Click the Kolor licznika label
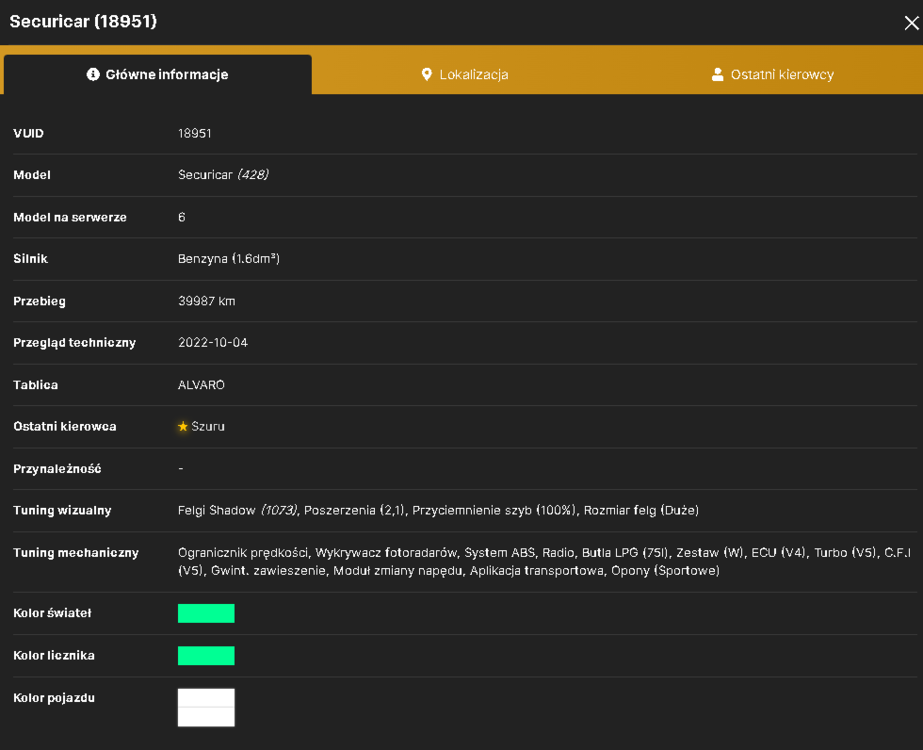The width and height of the screenshot is (923, 750). 54,656
